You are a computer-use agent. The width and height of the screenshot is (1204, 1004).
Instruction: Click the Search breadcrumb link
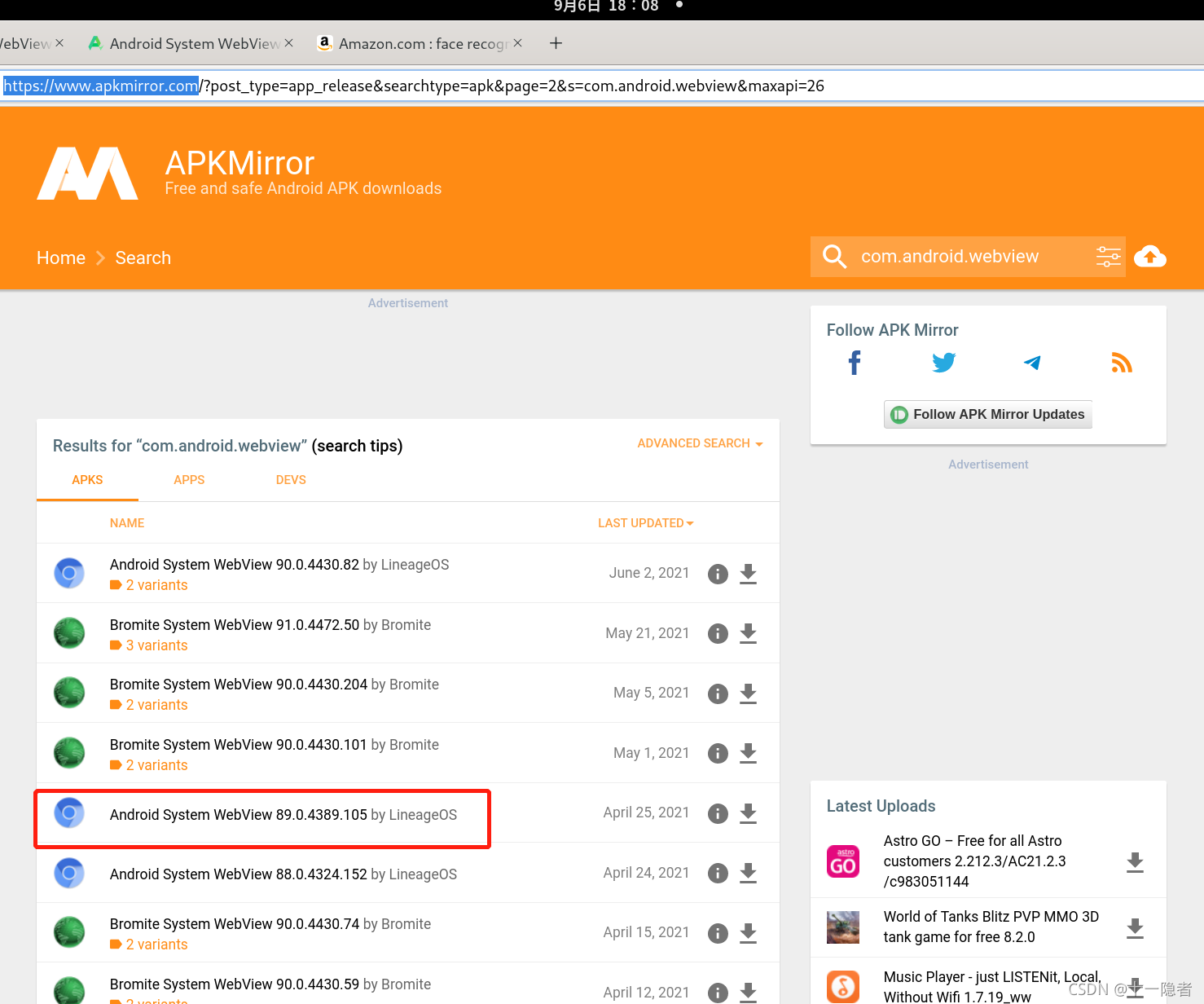tap(143, 258)
